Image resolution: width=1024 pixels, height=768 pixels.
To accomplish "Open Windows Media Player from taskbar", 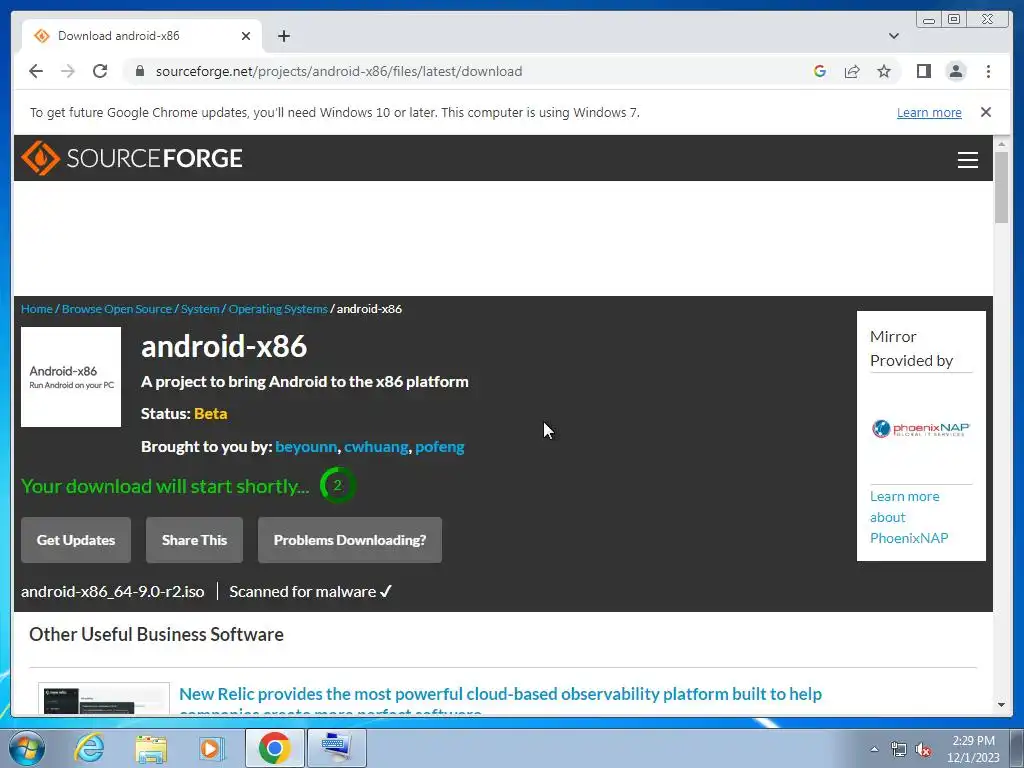I will (212, 748).
